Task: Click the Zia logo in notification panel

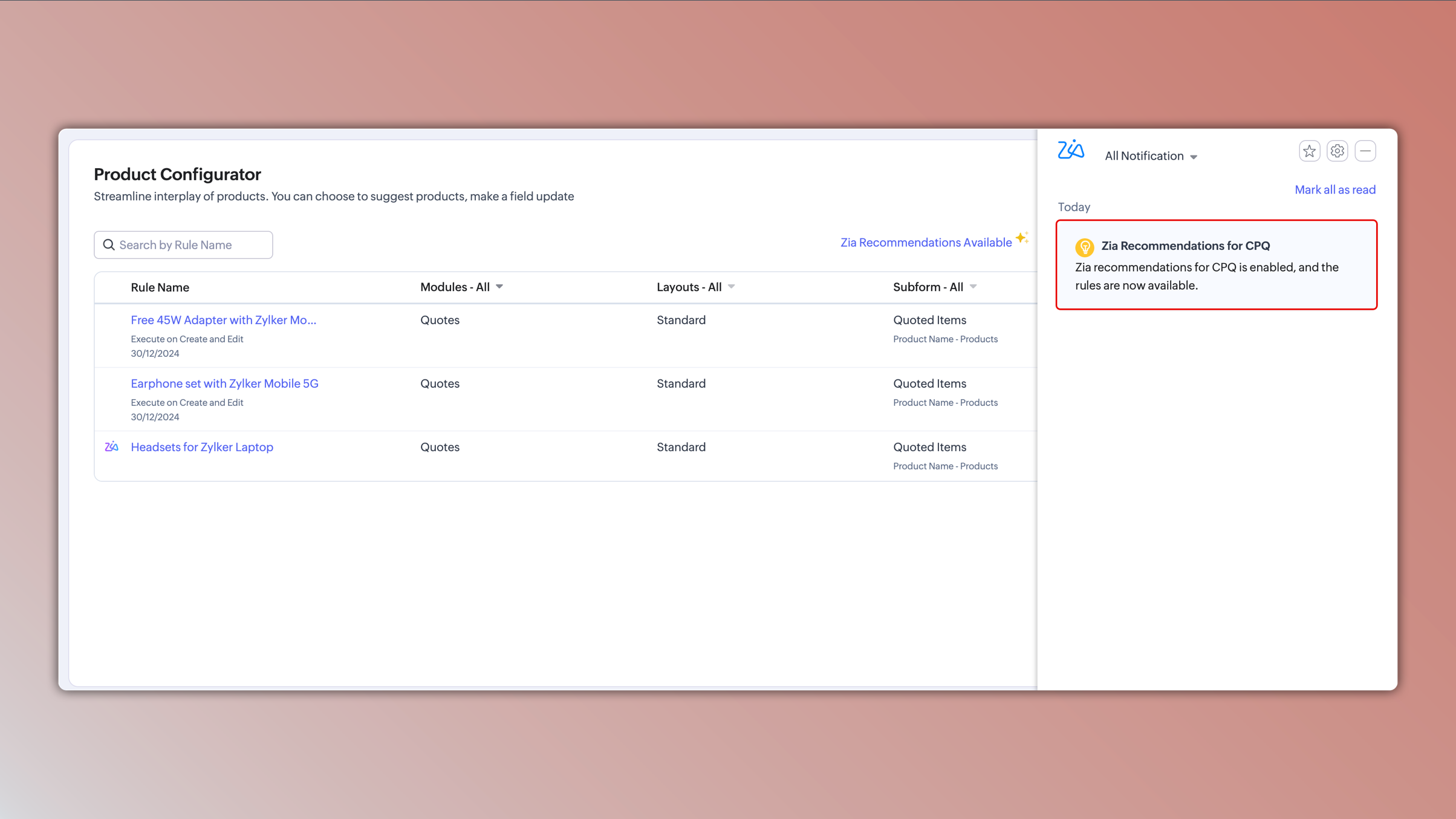Action: point(1071,149)
